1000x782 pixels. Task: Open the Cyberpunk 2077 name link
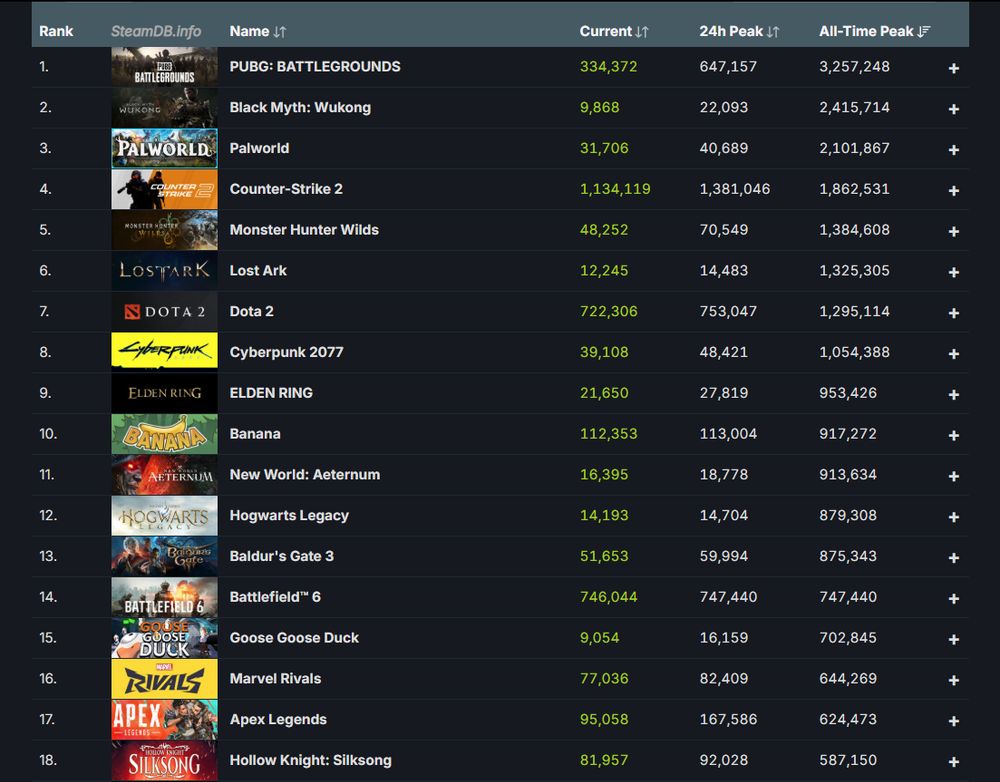tap(286, 352)
